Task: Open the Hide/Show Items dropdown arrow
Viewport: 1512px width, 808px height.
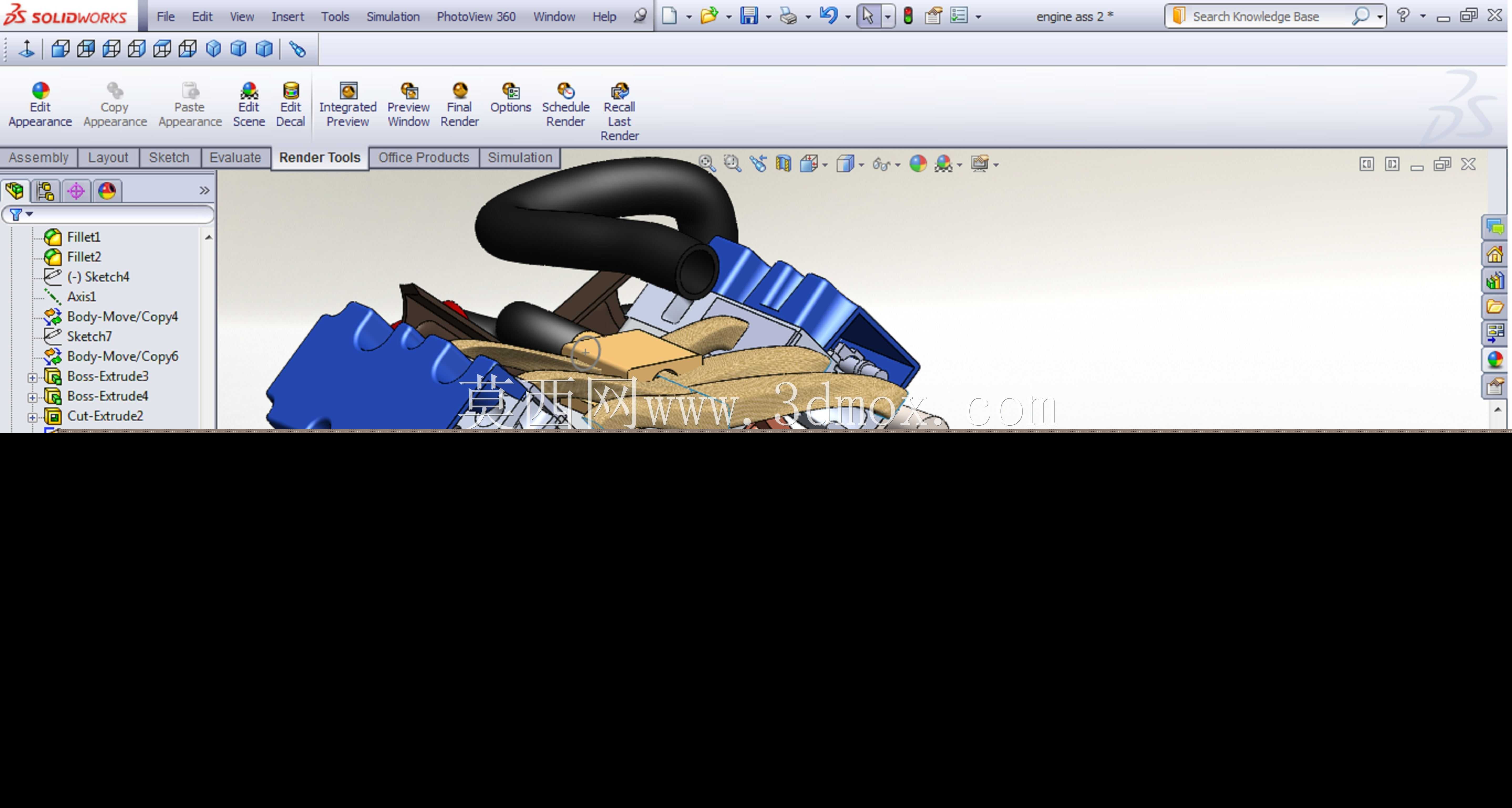Action: click(x=897, y=165)
